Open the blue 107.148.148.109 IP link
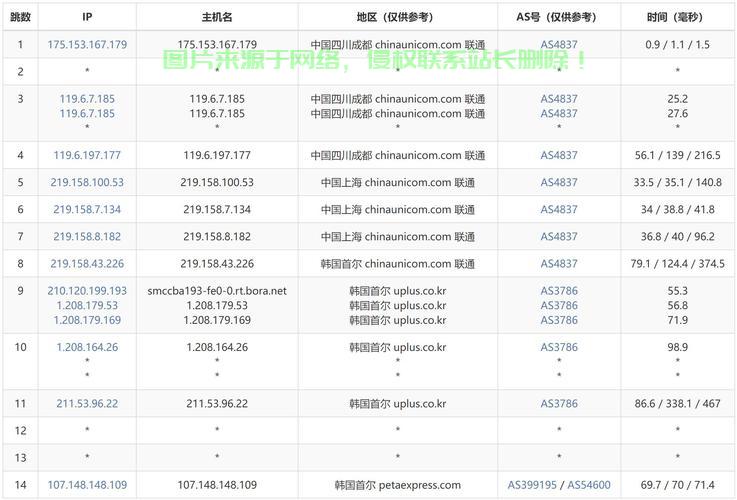 click(87, 485)
